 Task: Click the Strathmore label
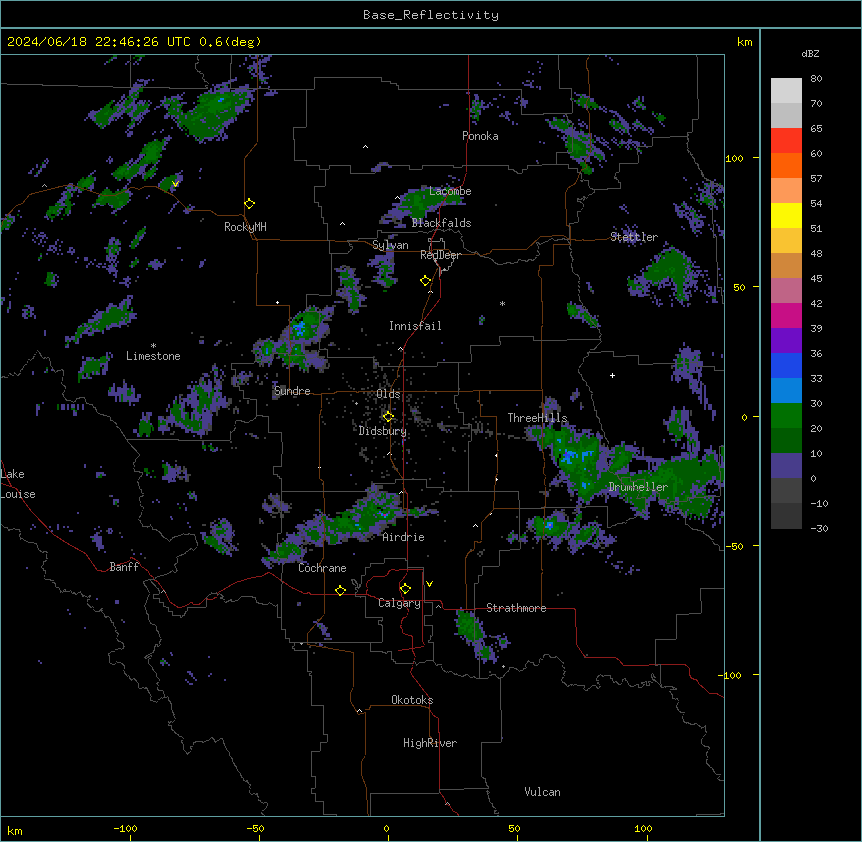(x=516, y=608)
